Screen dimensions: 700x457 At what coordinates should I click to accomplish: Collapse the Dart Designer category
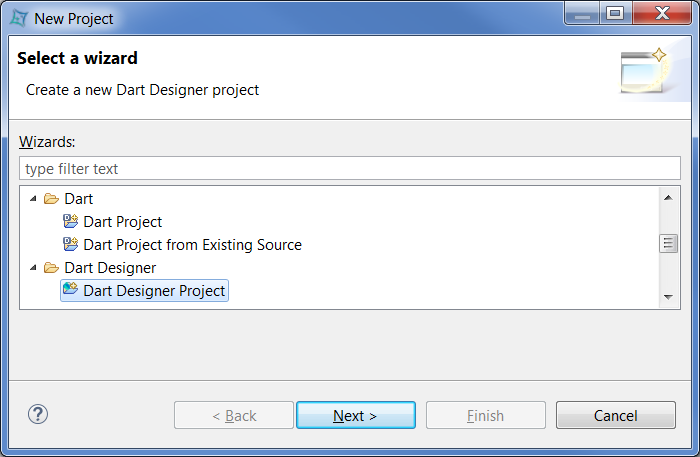point(33,268)
